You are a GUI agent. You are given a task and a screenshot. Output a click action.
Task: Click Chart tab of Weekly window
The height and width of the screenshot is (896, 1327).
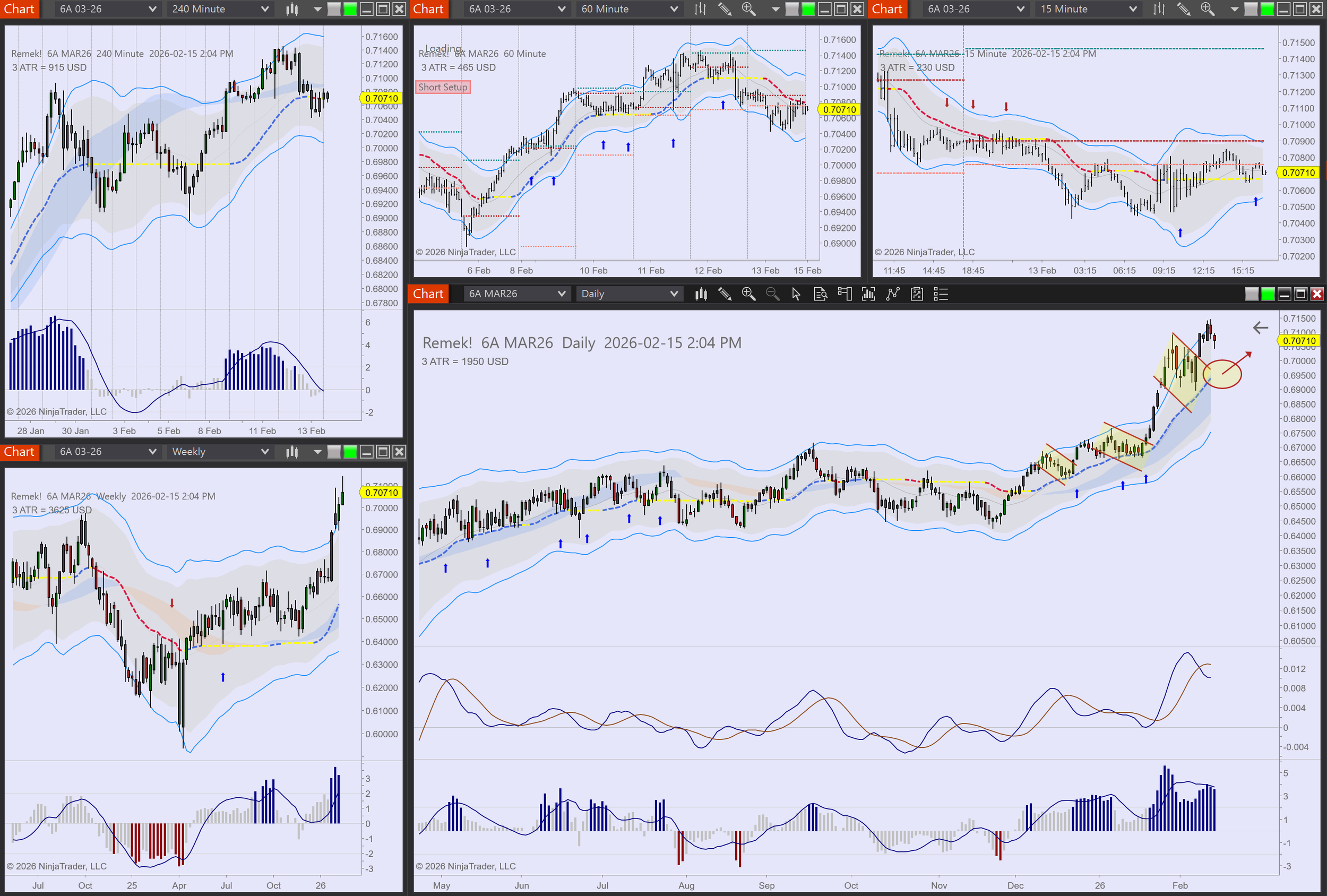click(20, 452)
